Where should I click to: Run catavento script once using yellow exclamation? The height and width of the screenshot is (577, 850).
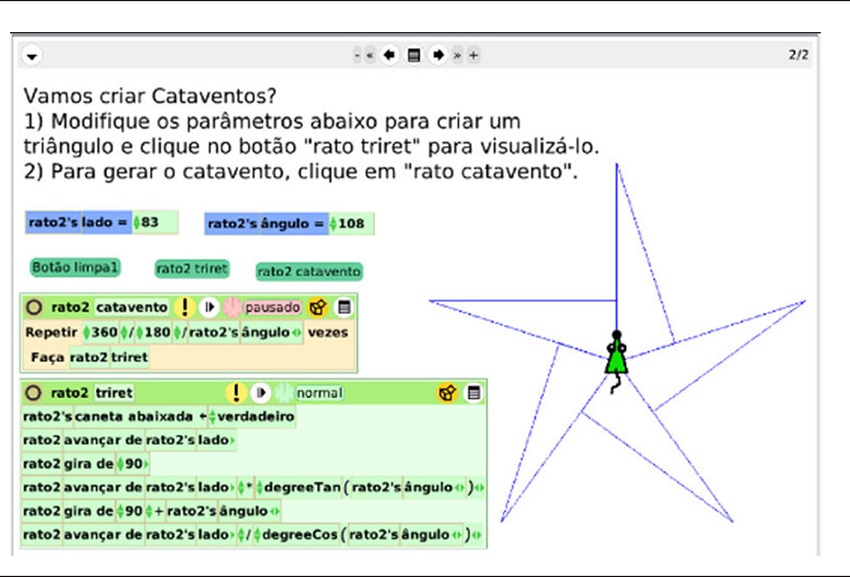coord(184,307)
